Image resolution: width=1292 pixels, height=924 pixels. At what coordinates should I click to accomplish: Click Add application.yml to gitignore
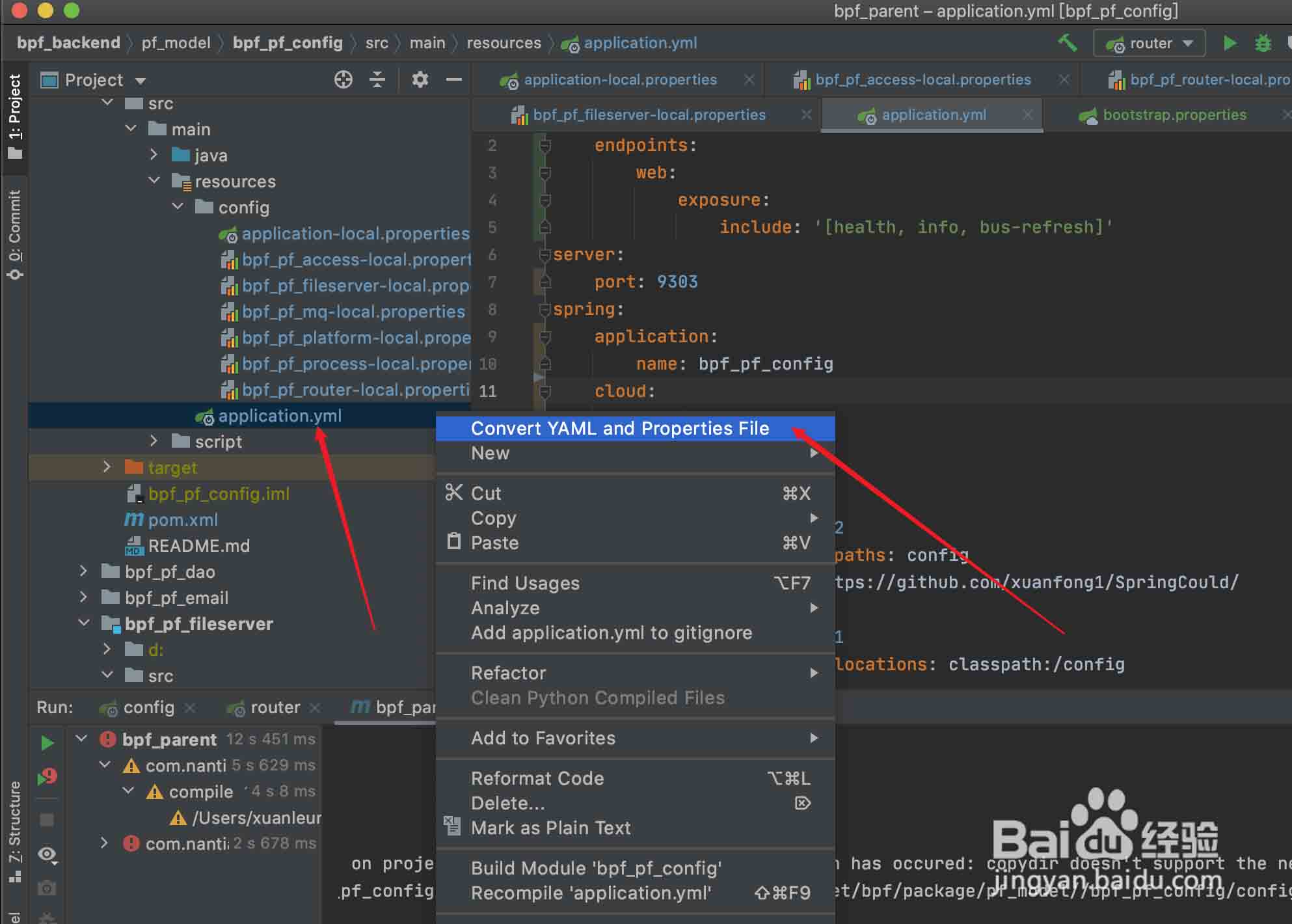[611, 632]
